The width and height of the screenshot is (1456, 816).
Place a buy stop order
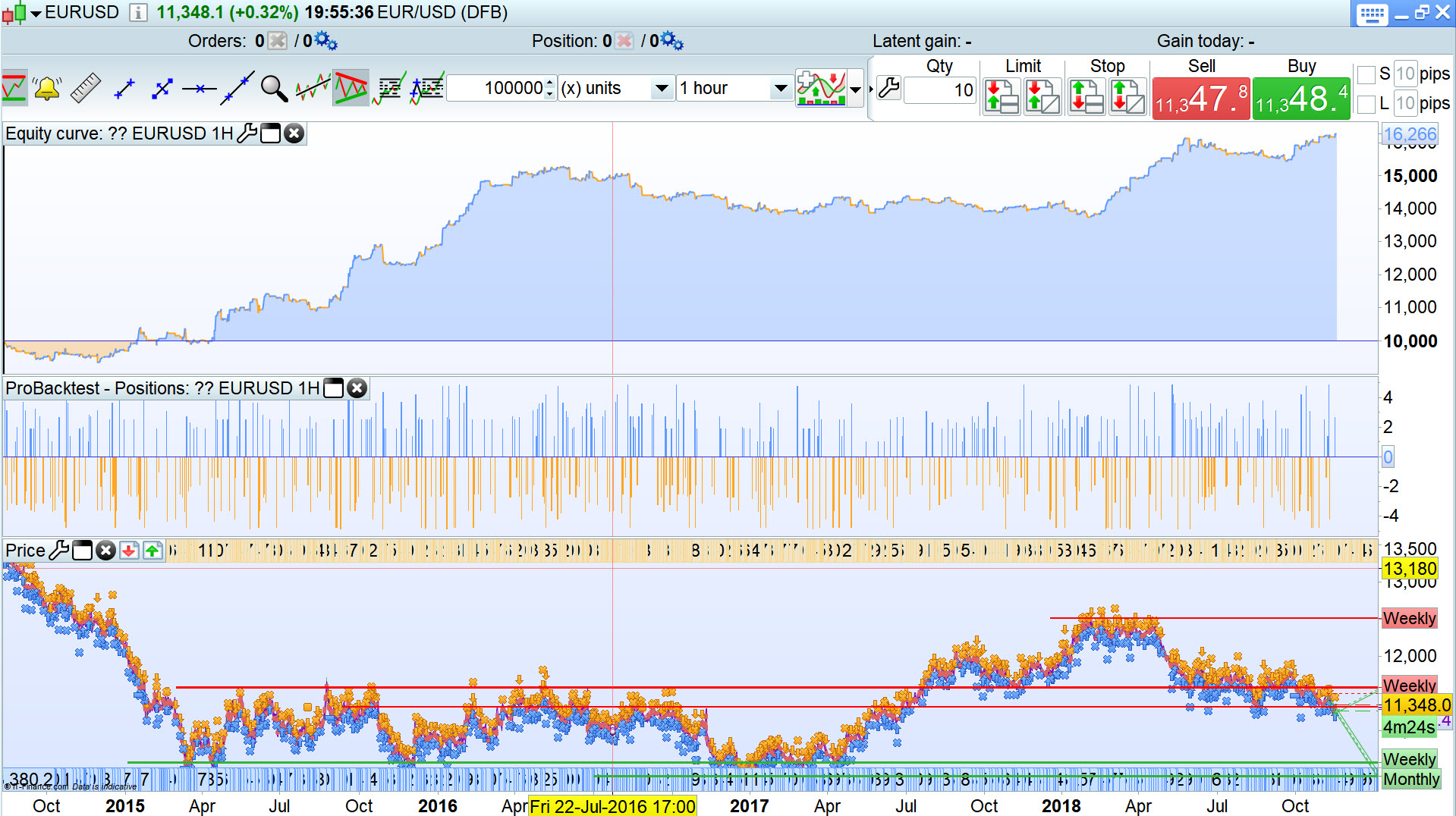(x=1086, y=97)
